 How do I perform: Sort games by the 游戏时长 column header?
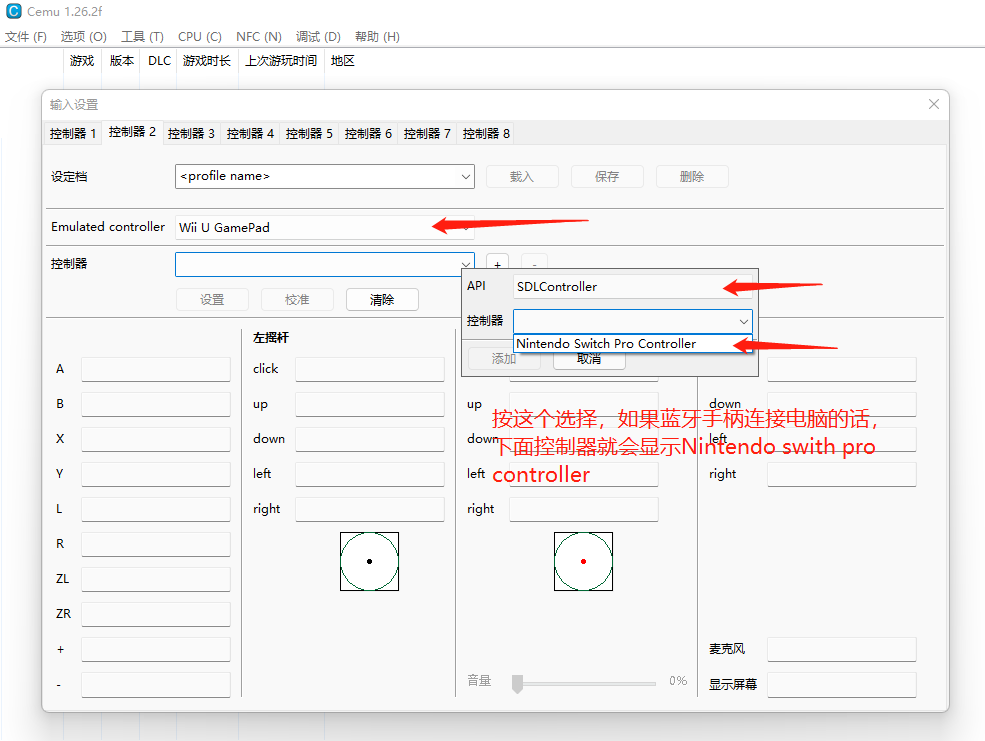tap(206, 60)
